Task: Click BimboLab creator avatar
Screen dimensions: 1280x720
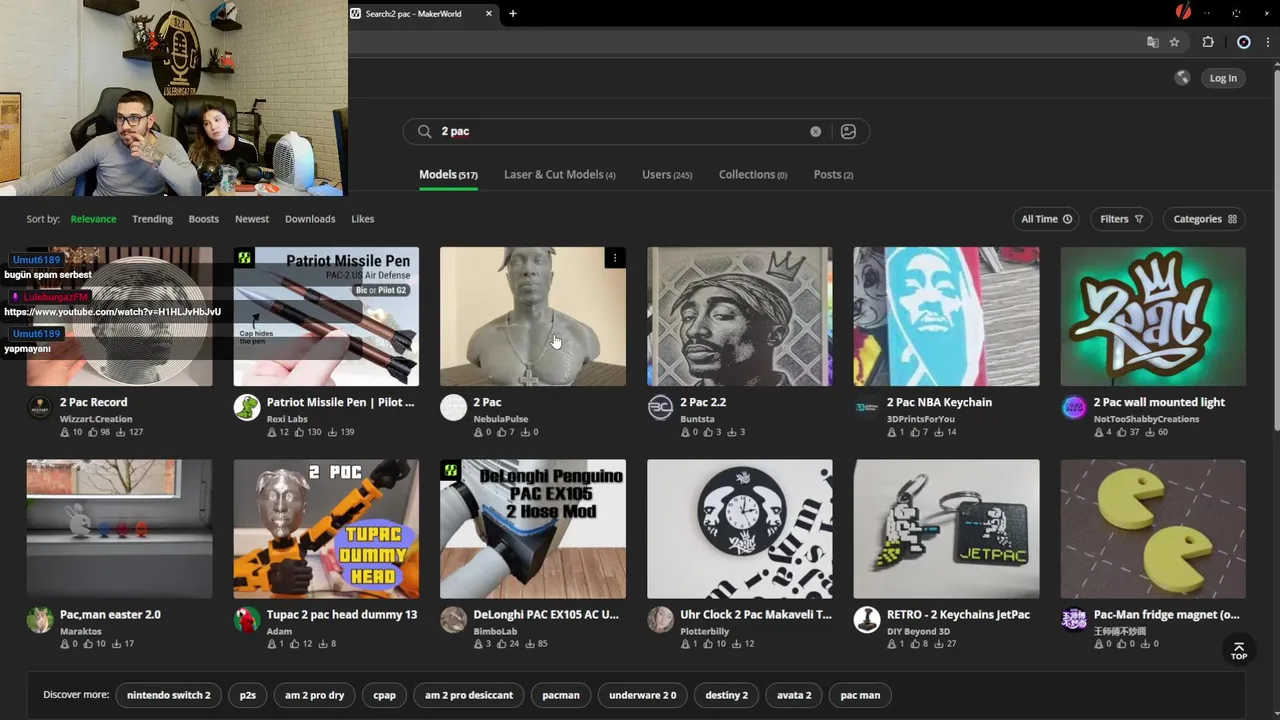Action: click(x=453, y=620)
